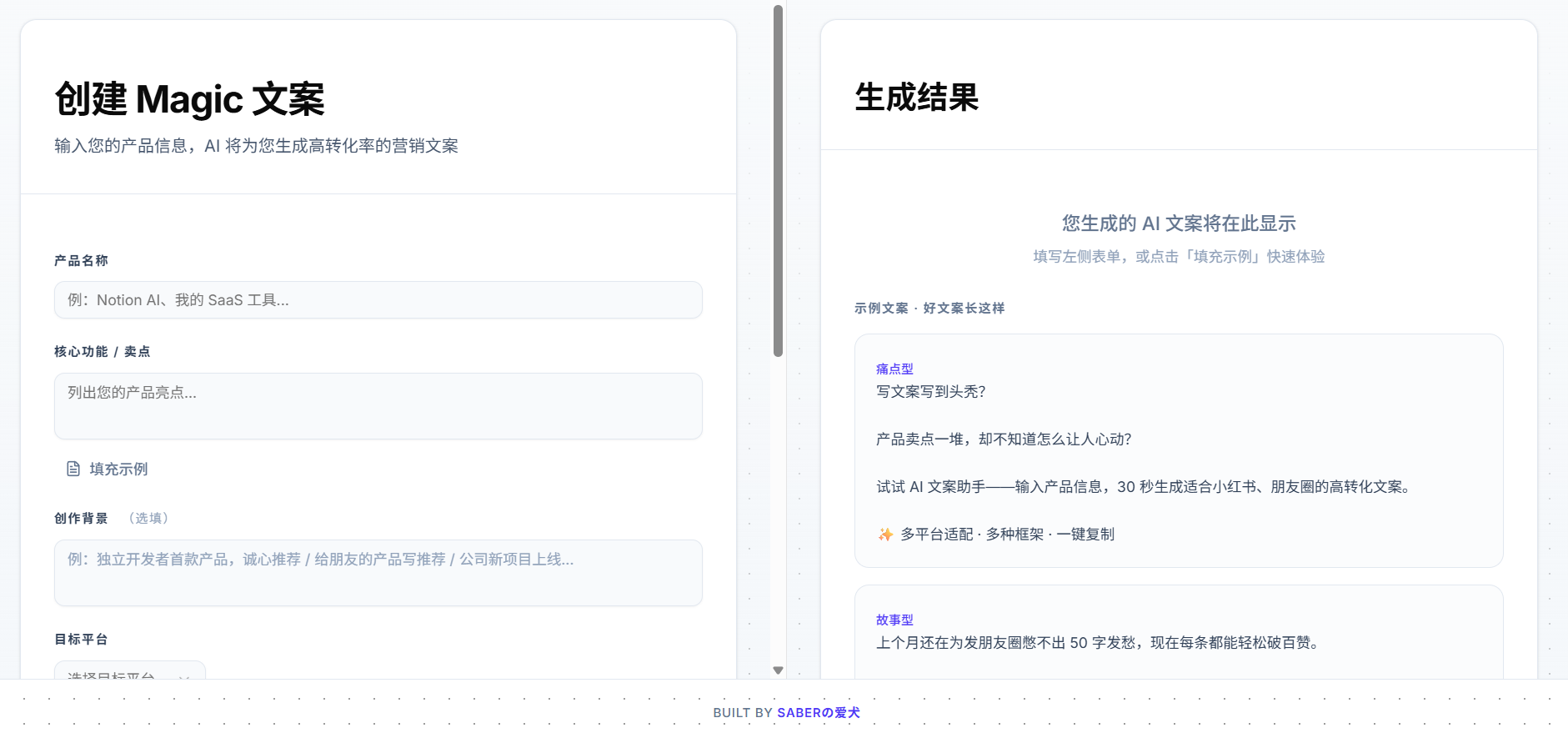Click into the 核心功能 / 卖点 textarea
1568x738 pixels.
click(378, 406)
